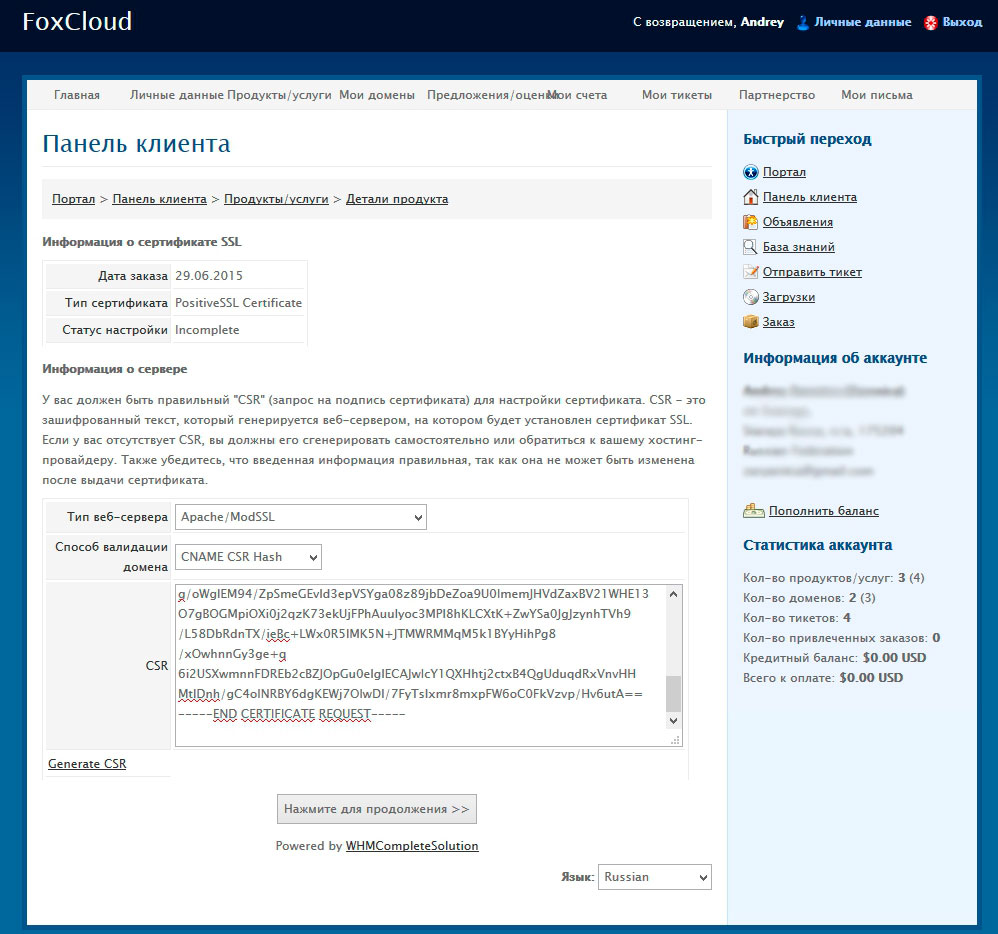
Task: Click the CSR scrollbar thumb
Action: point(673,693)
